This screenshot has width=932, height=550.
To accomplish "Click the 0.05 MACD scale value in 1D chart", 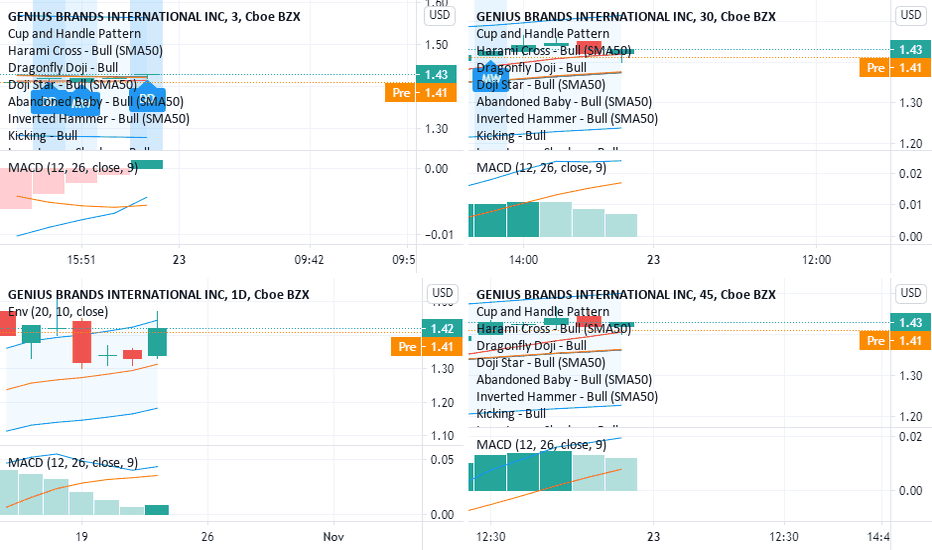I will click(x=442, y=460).
